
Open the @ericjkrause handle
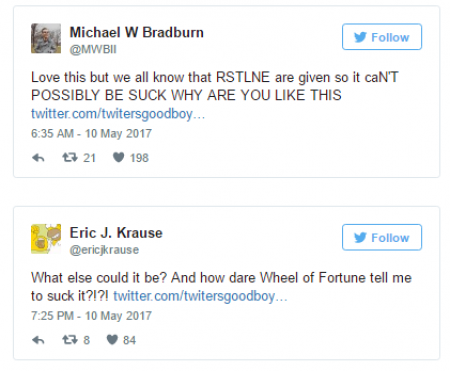coord(104,250)
